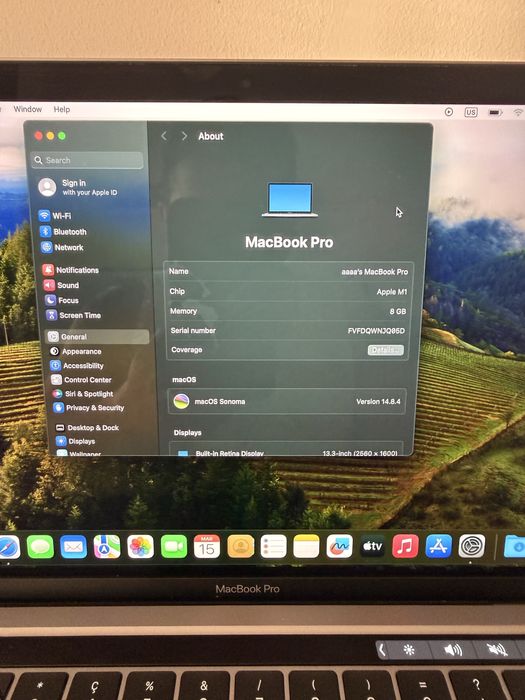Click the computer name 'aaaa's MacBook Pro'
Viewport: 525px width, 700px height.
(x=375, y=271)
